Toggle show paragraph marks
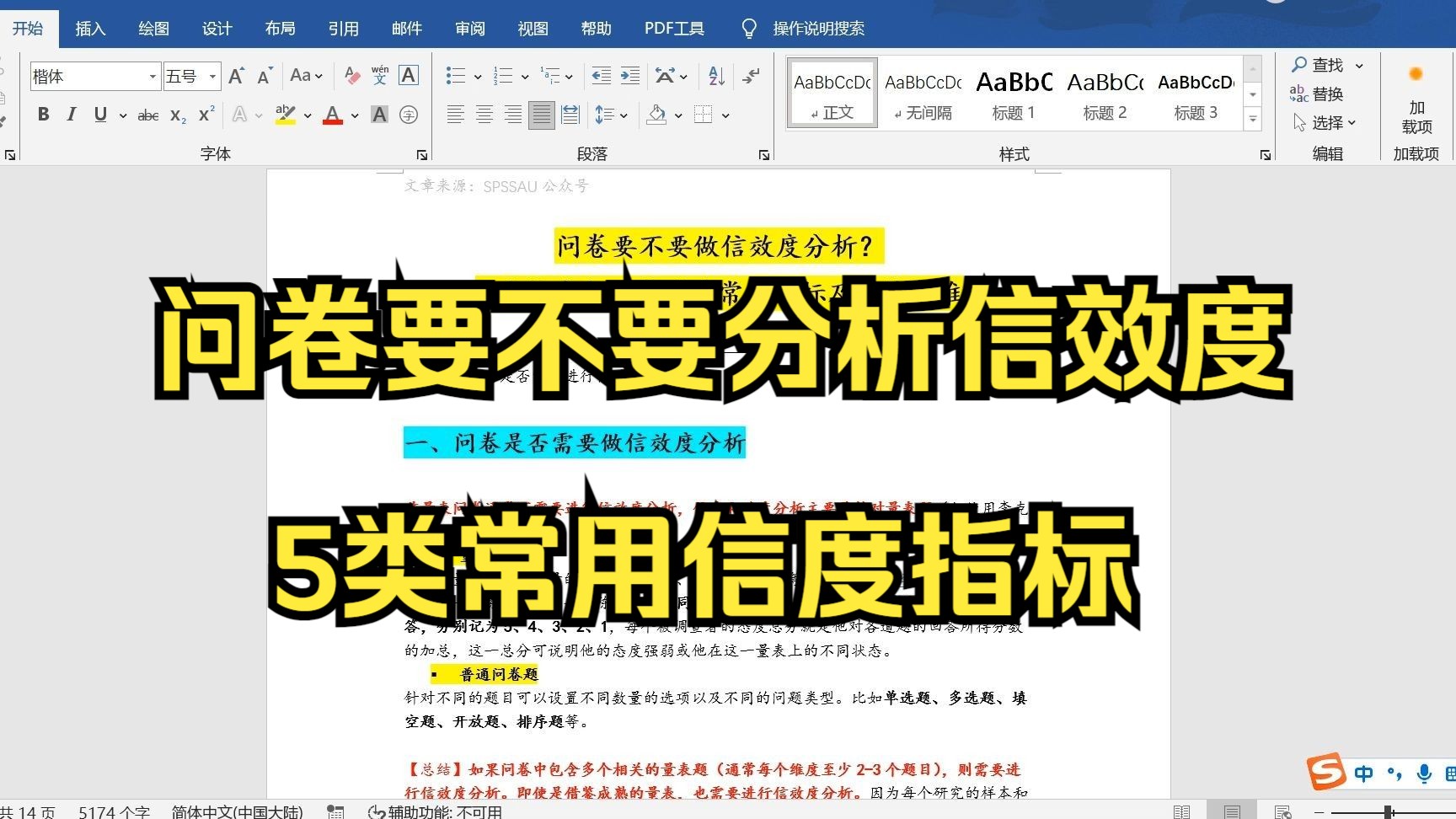Image resolution: width=1456 pixels, height=819 pixels. tap(750, 76)
